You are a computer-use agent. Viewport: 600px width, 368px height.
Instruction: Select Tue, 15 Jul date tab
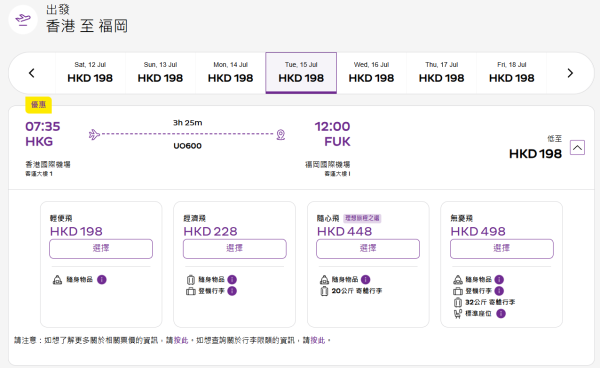coord(301,73)
